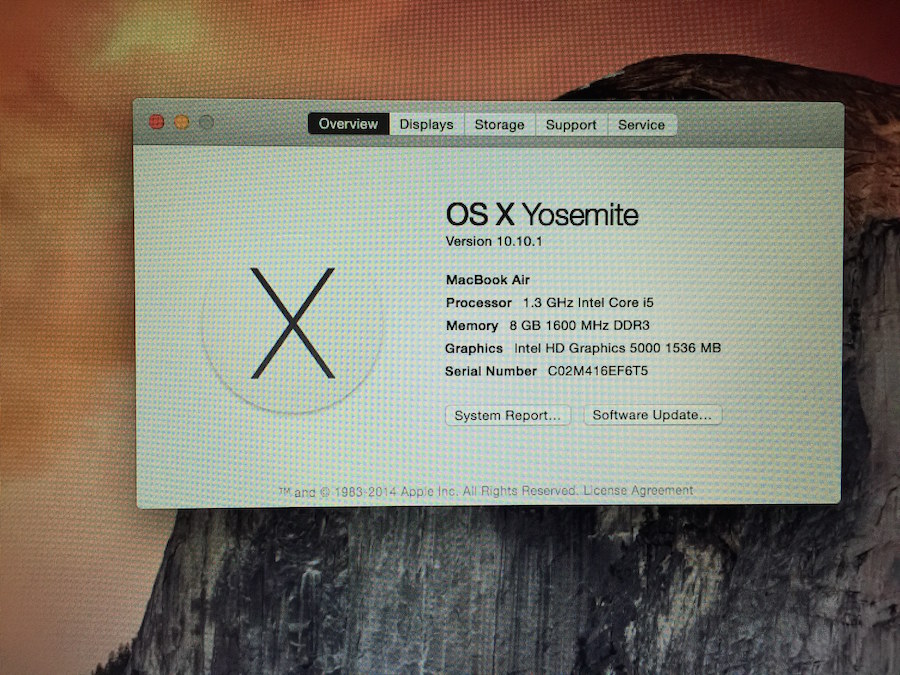Click the MacBook Air model name
Image resolution: width=900 pixels, height=675 pixels.
click(488, 280)
